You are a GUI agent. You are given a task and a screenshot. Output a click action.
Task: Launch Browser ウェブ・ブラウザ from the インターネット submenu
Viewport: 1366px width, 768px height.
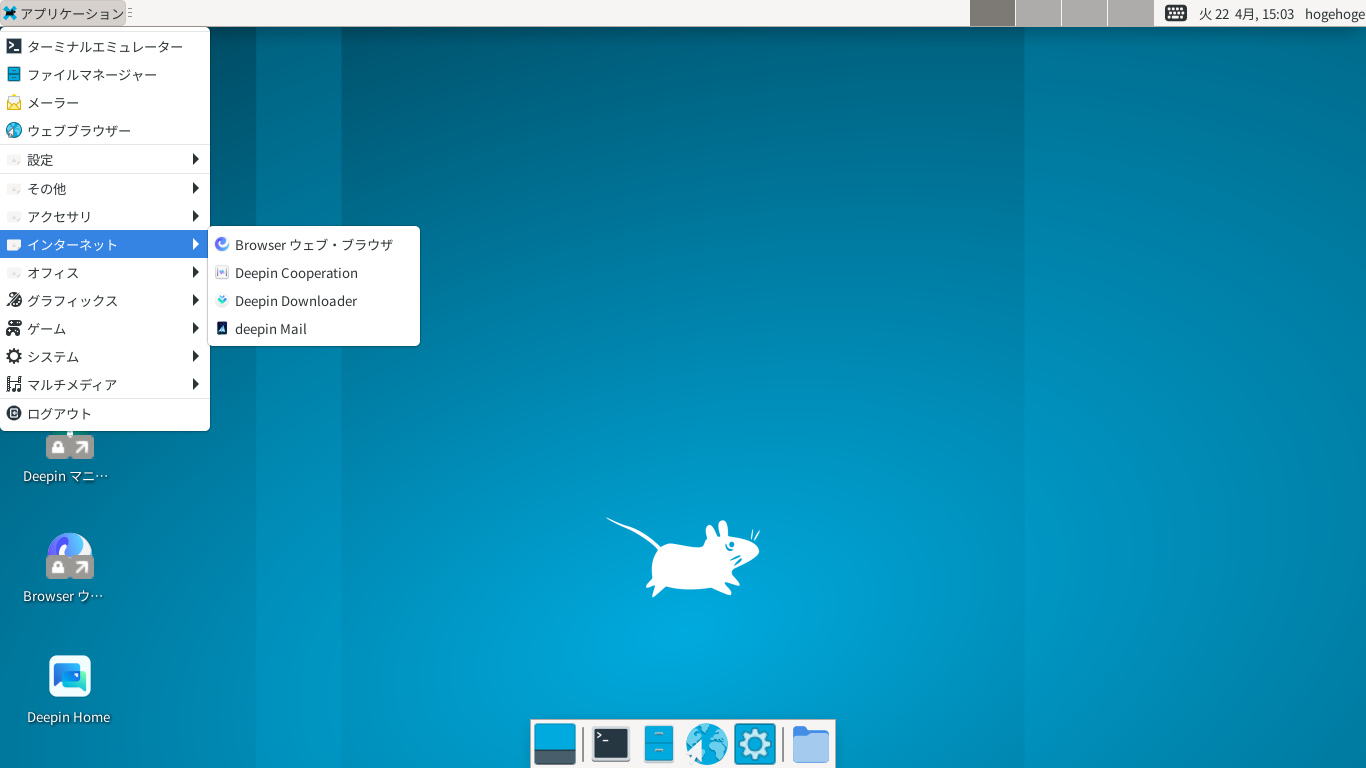click(314, 244)
